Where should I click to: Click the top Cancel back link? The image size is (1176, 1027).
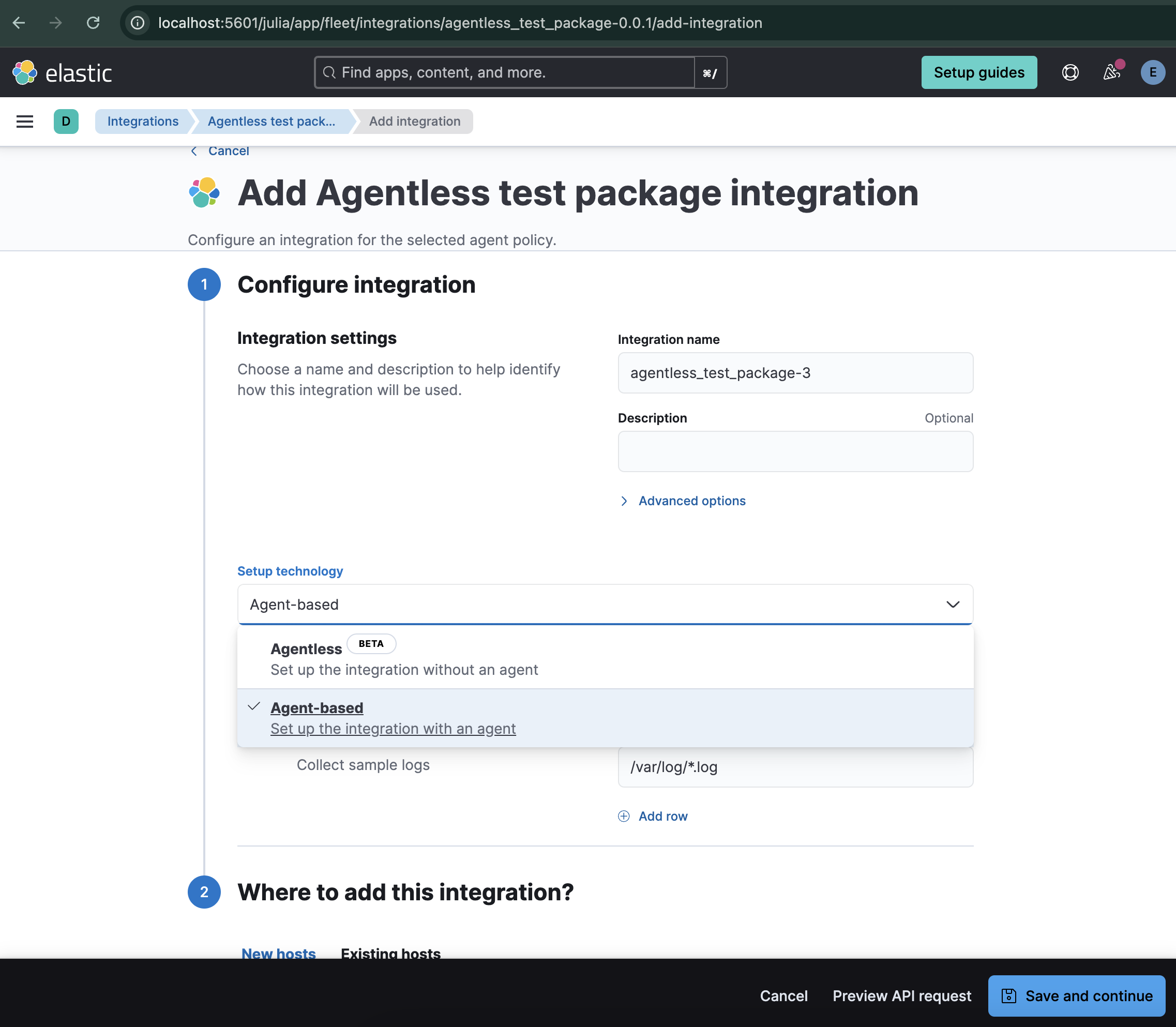[220, 152]
